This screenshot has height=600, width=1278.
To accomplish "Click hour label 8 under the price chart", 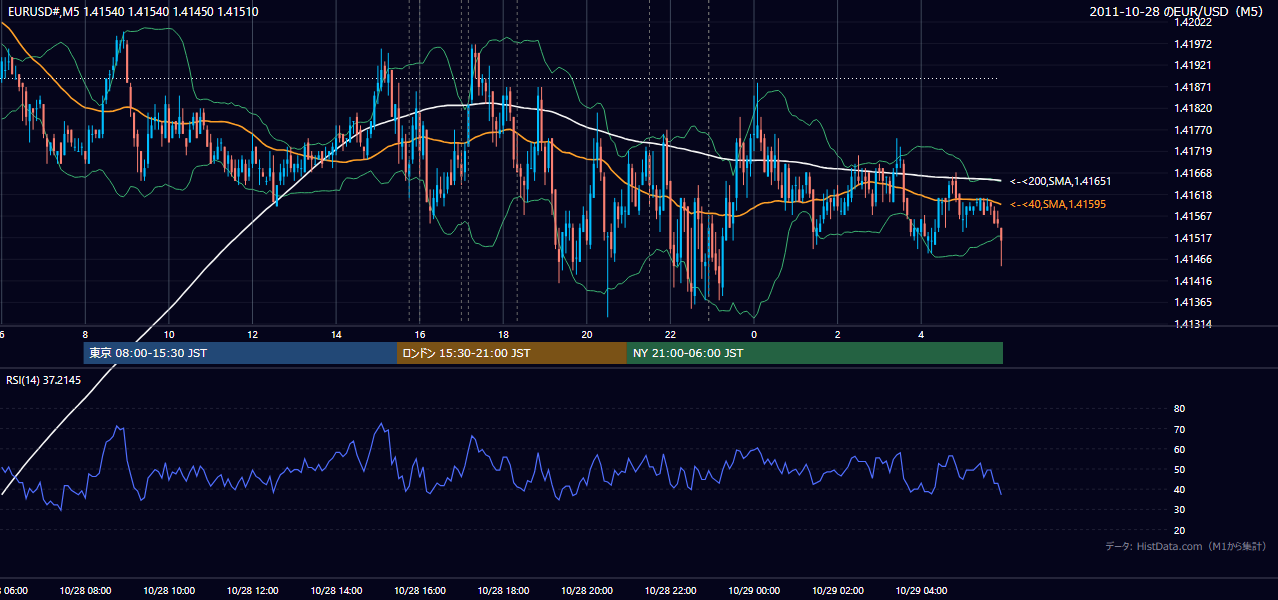I will 85,334.
